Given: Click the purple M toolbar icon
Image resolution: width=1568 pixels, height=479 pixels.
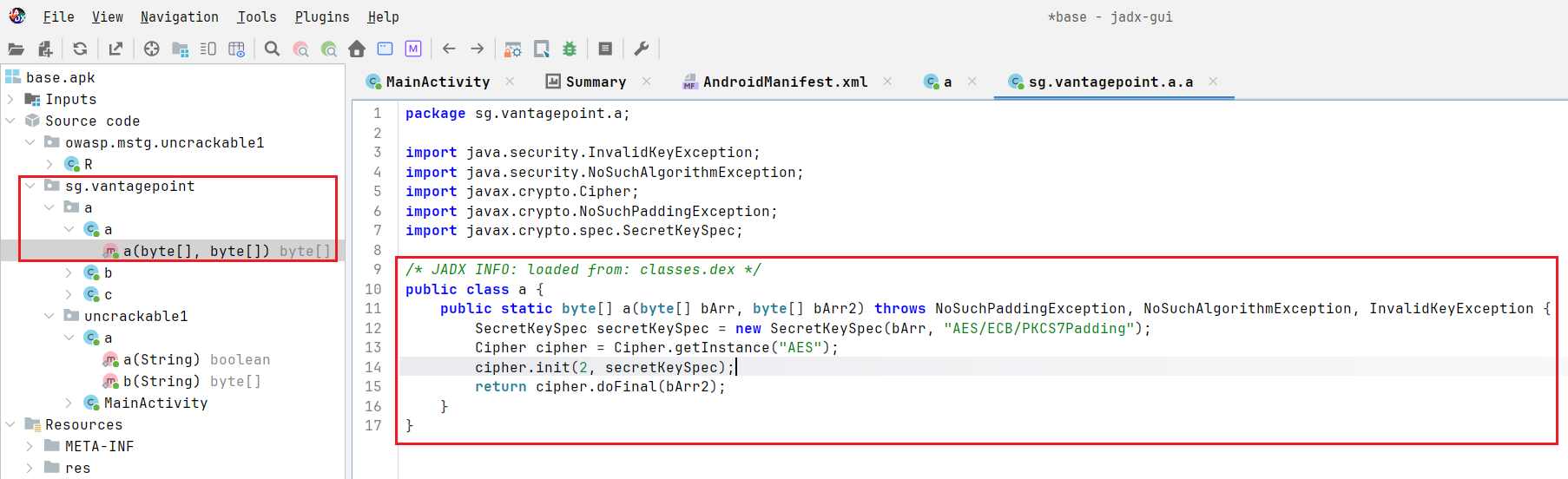Looking at the screenshot, I should click(413, 49).
